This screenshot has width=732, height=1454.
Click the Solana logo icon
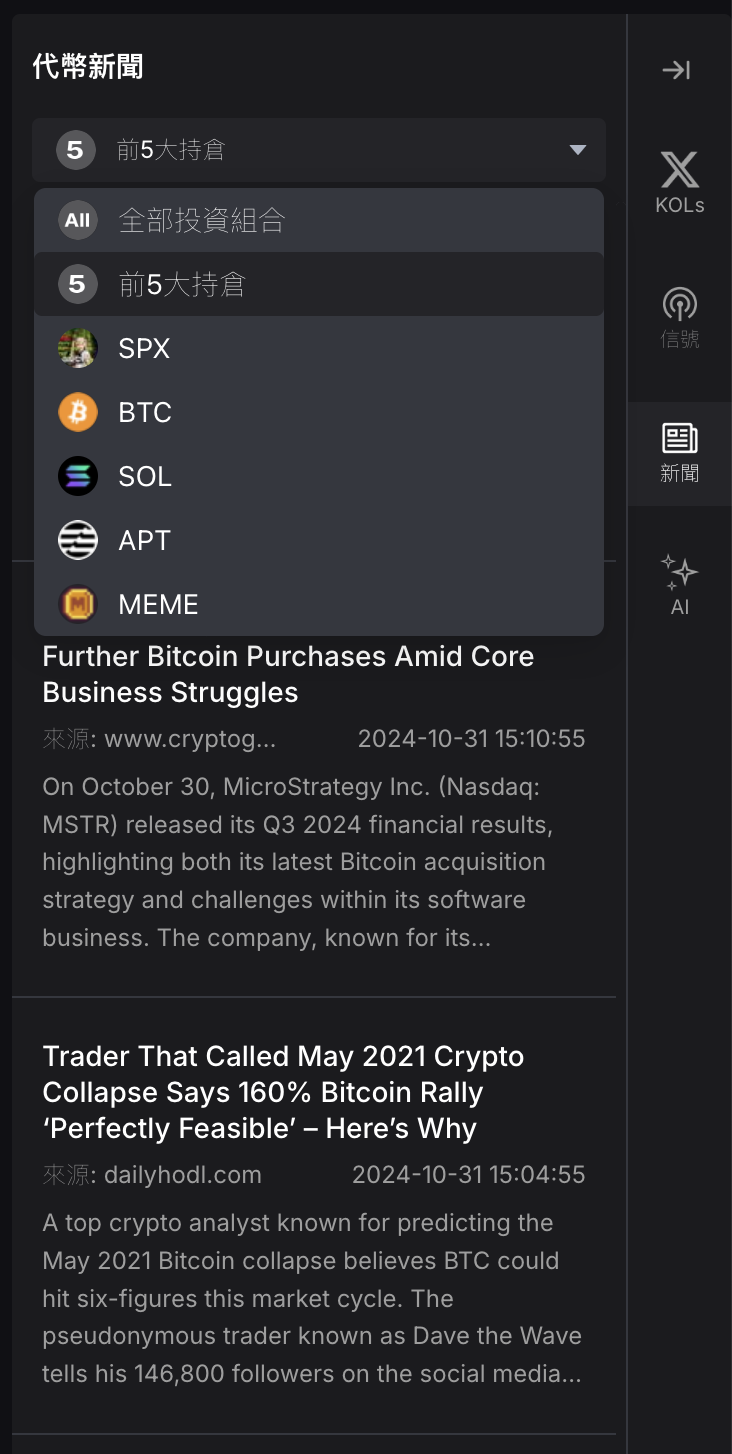78,477
